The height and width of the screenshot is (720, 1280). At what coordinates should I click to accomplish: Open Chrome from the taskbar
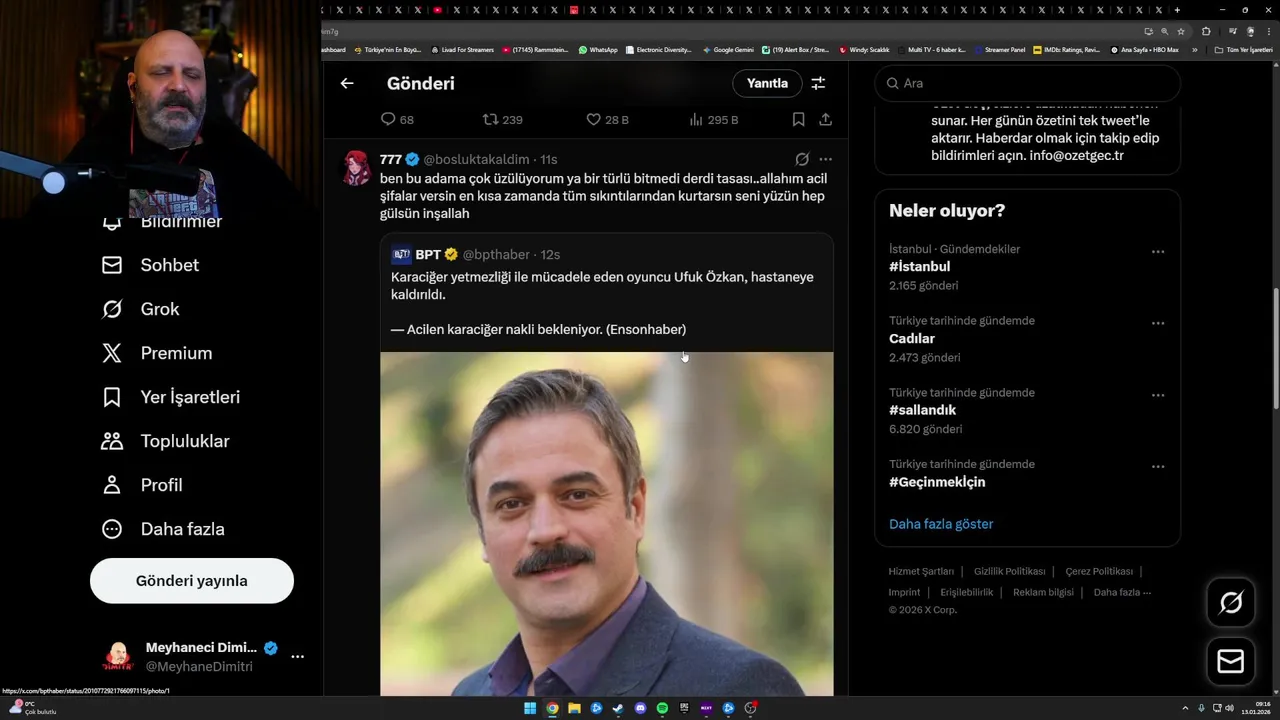(x=552, y=708)
